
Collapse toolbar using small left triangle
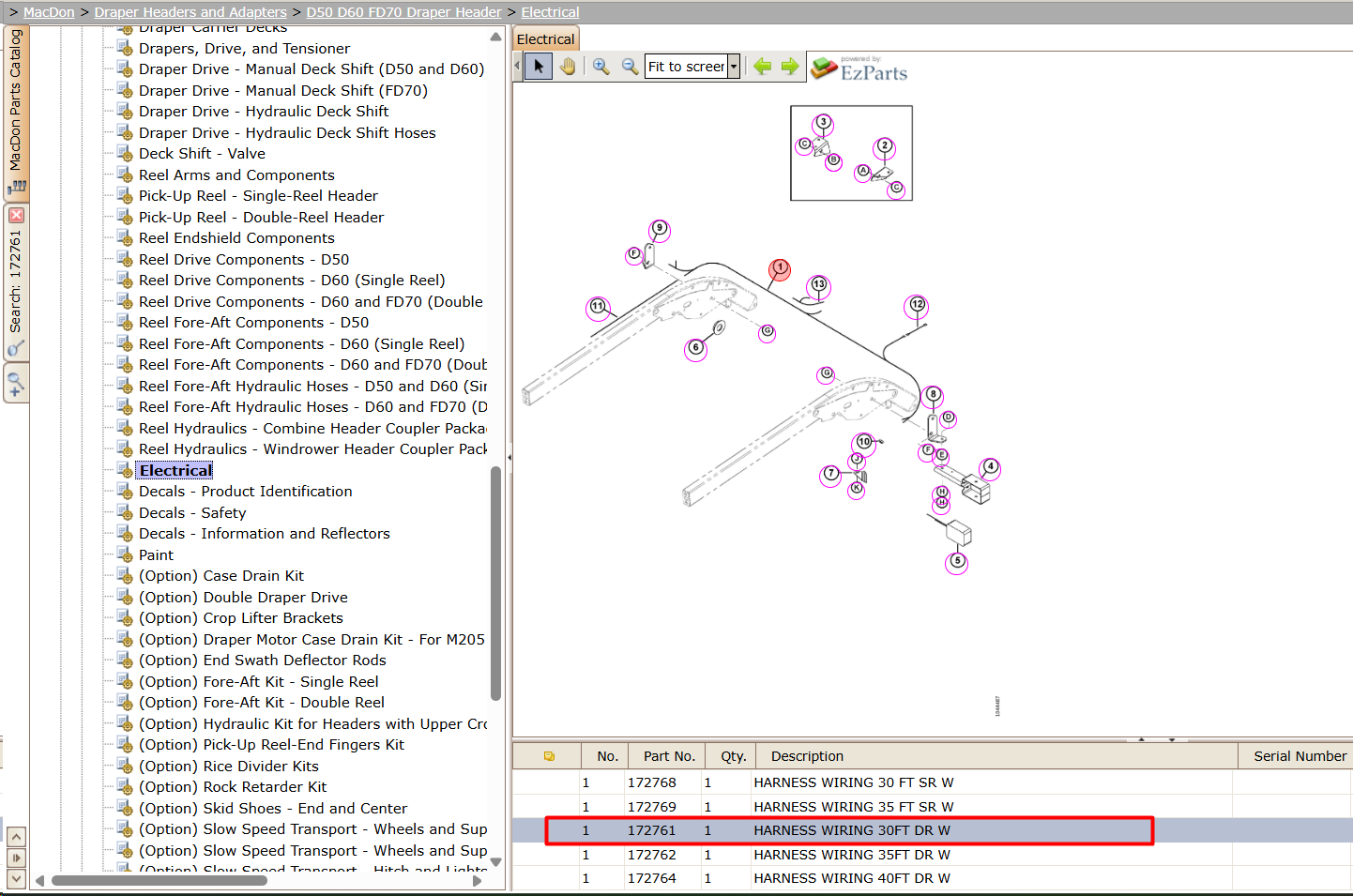click(517, 66)
